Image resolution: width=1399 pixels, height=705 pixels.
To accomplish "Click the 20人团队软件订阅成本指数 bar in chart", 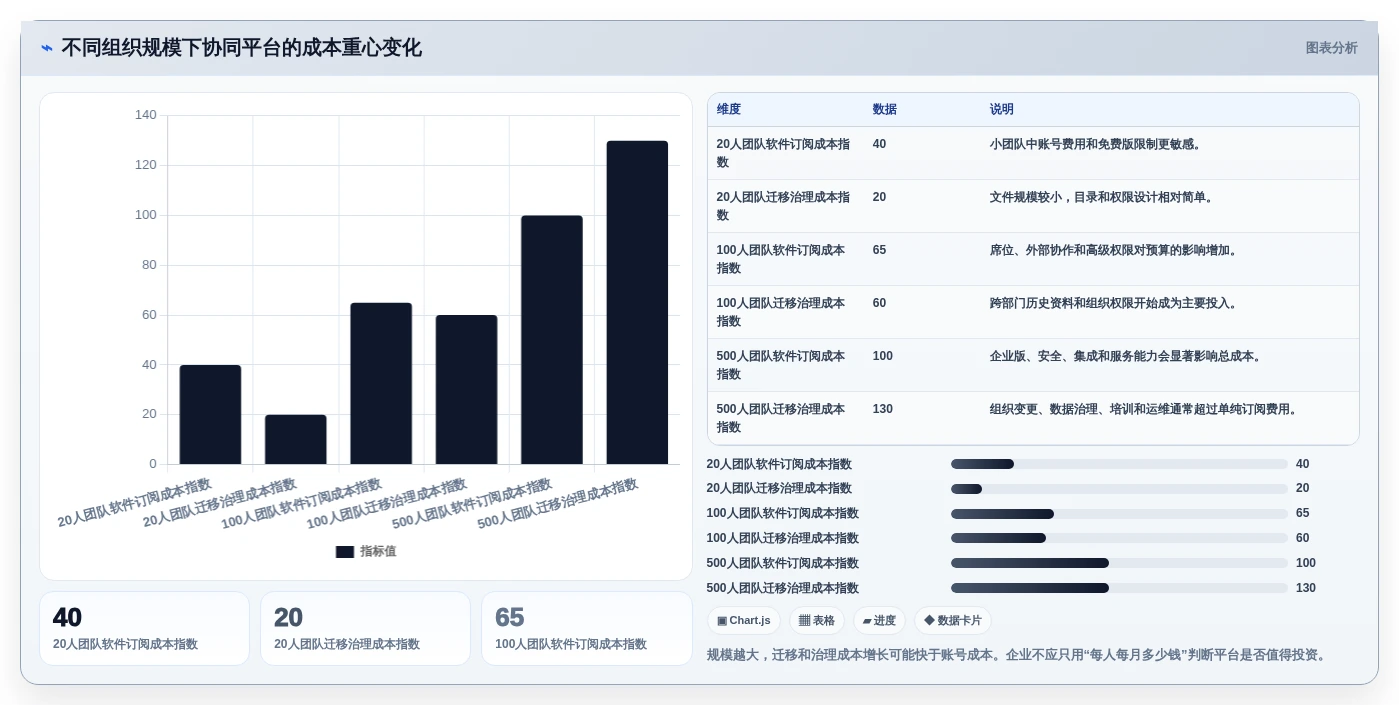I will pos(210,414).
